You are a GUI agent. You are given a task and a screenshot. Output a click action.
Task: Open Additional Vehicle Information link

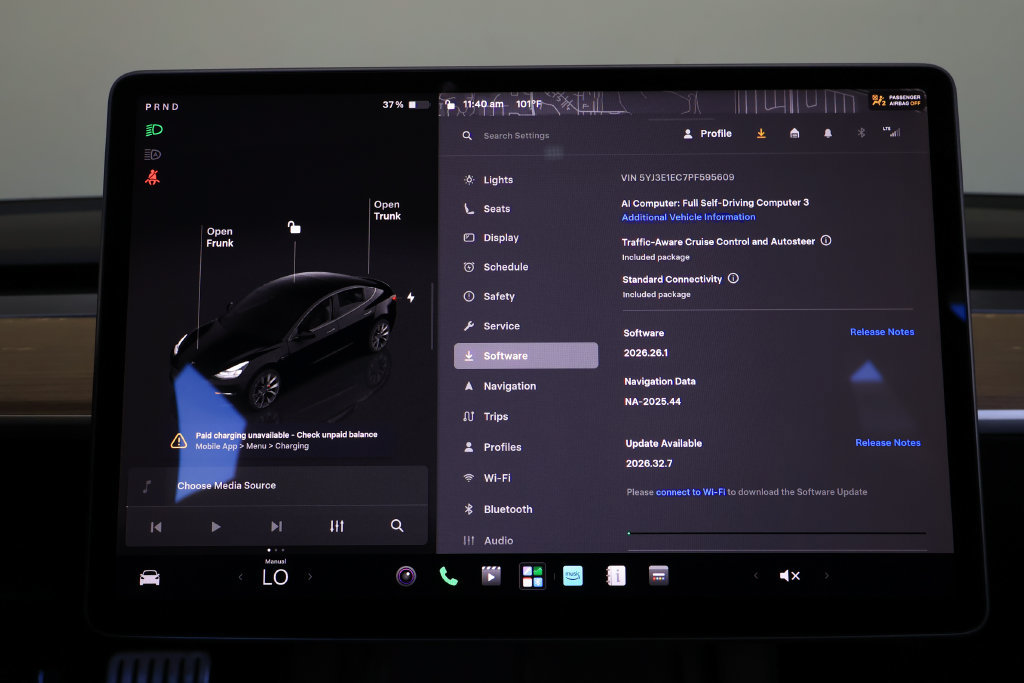[688, 217]
